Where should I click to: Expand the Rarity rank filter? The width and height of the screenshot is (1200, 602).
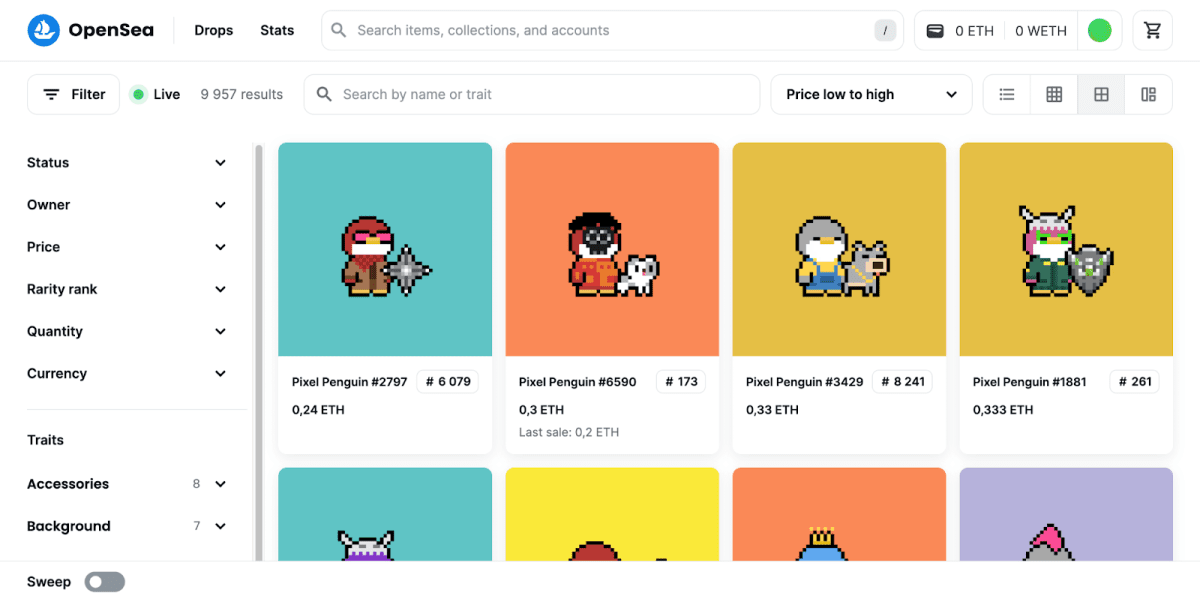127,289
